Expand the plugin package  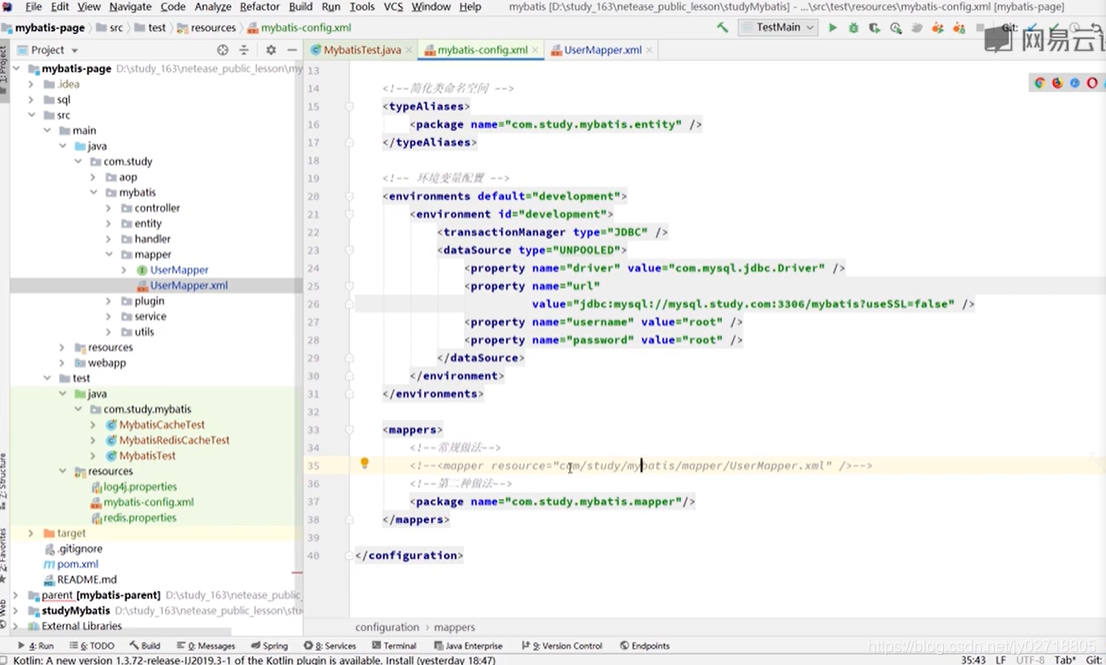(109, 301)
